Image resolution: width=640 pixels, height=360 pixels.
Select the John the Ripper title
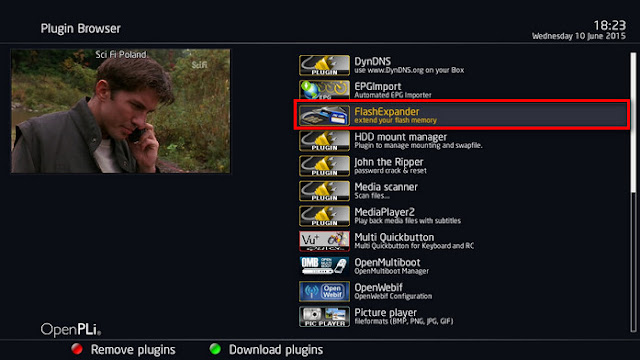pyautogui.click(x=389, y=162)
